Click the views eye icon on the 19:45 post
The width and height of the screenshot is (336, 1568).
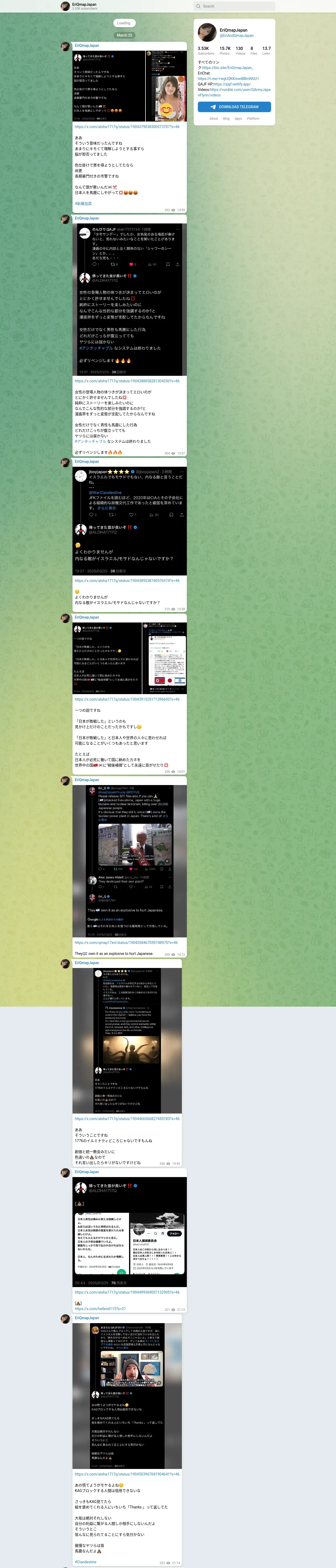[168, 1164]
